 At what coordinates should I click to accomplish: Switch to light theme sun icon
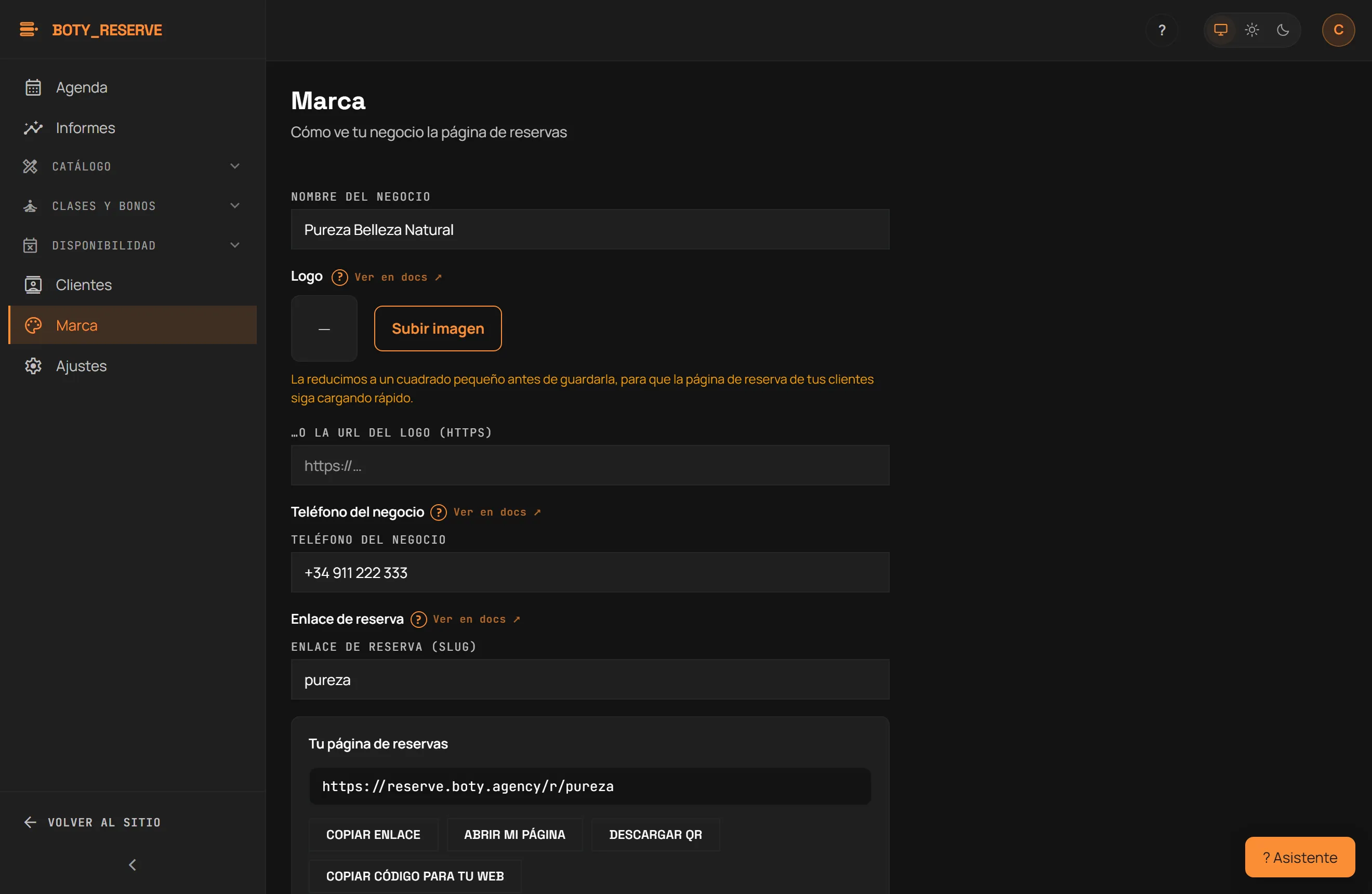tap(1251, 30)
